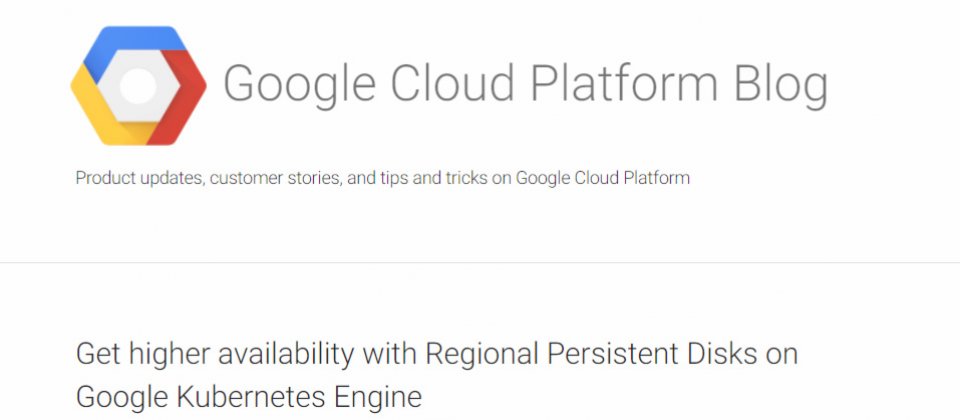Click the horizontal divider line below the header

(x=480, y=263)
